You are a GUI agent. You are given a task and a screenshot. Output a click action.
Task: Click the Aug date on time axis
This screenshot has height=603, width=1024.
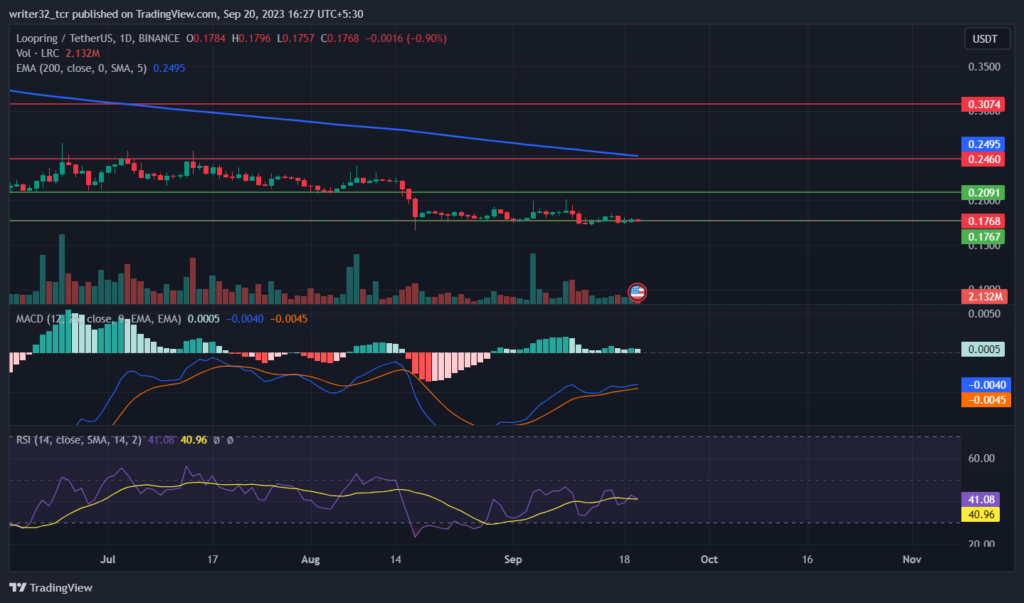click(310, 559)
